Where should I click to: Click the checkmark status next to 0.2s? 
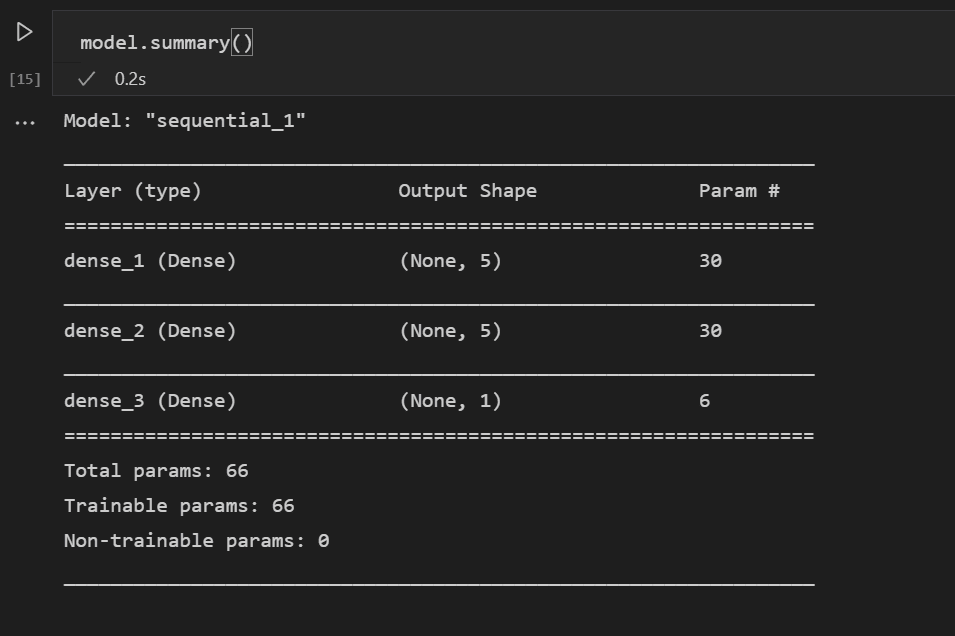89,77
